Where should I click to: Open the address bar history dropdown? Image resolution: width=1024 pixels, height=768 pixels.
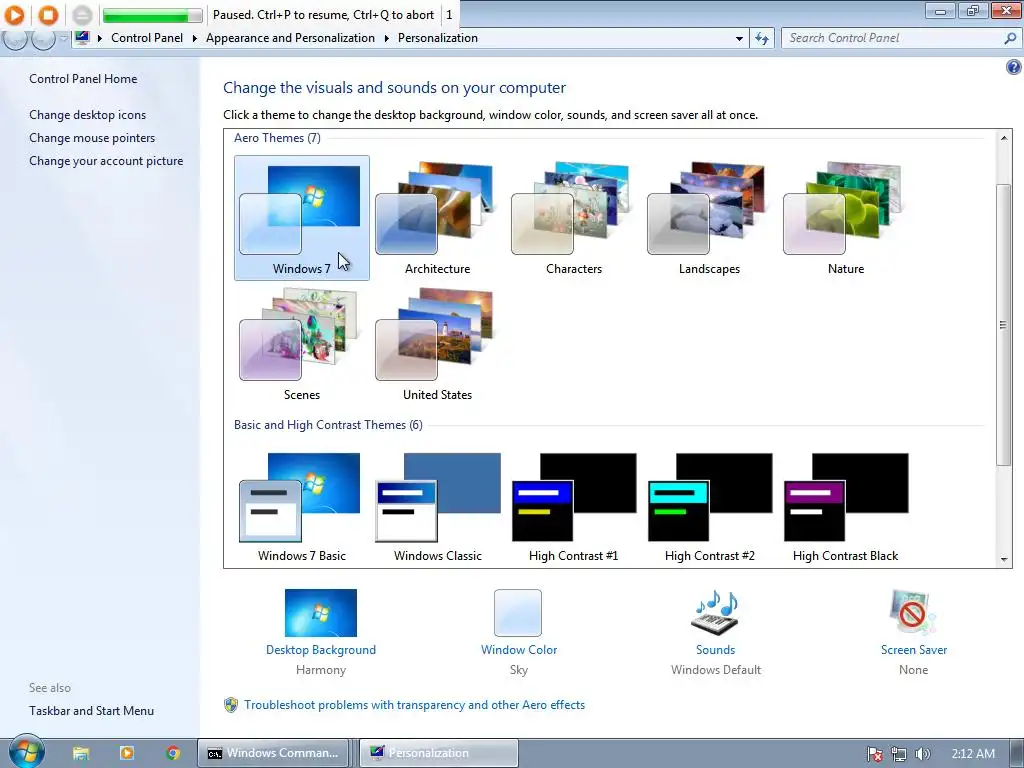tap(739, 38)
